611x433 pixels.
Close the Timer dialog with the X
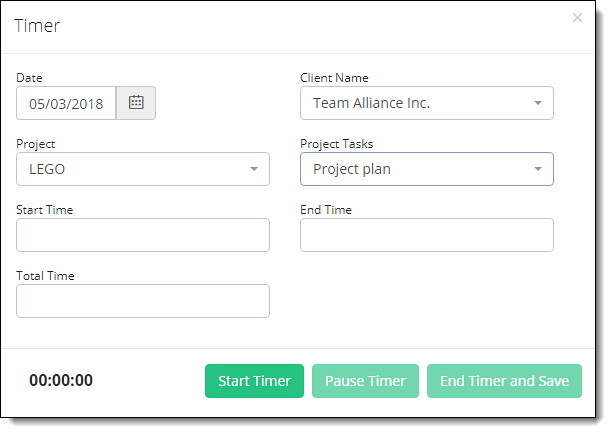577,18
